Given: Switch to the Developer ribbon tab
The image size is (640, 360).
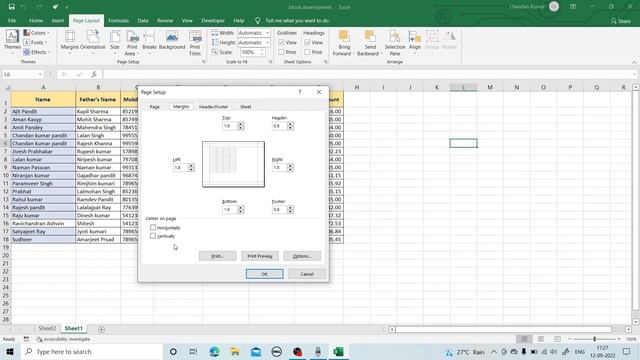Looking at the screenshot, I should click(x=213, y=20).
